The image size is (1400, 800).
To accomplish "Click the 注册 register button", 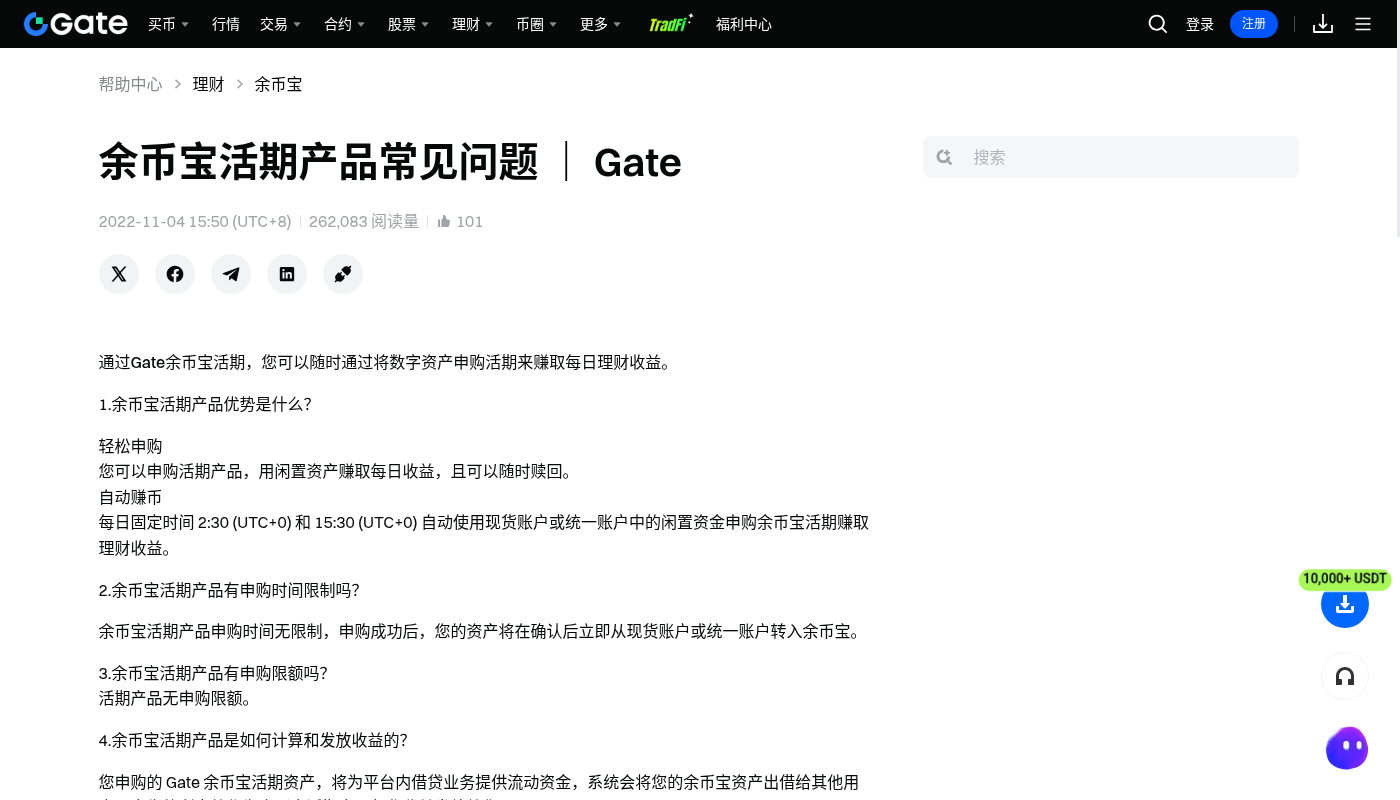I will click(1254, 24).
